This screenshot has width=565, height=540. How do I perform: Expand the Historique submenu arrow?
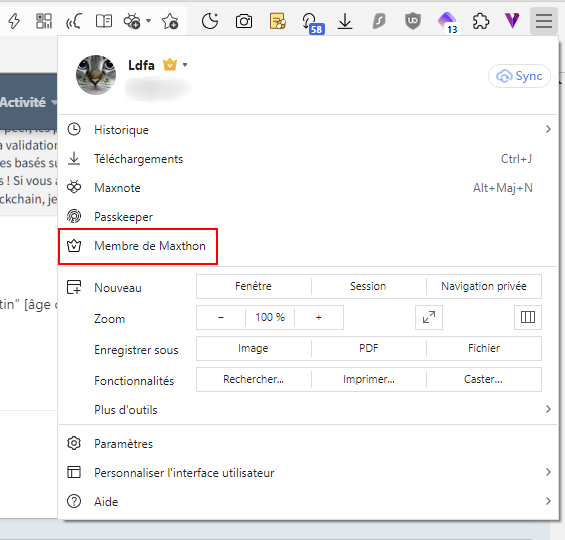pyautogui.click(x=548, y=129)
